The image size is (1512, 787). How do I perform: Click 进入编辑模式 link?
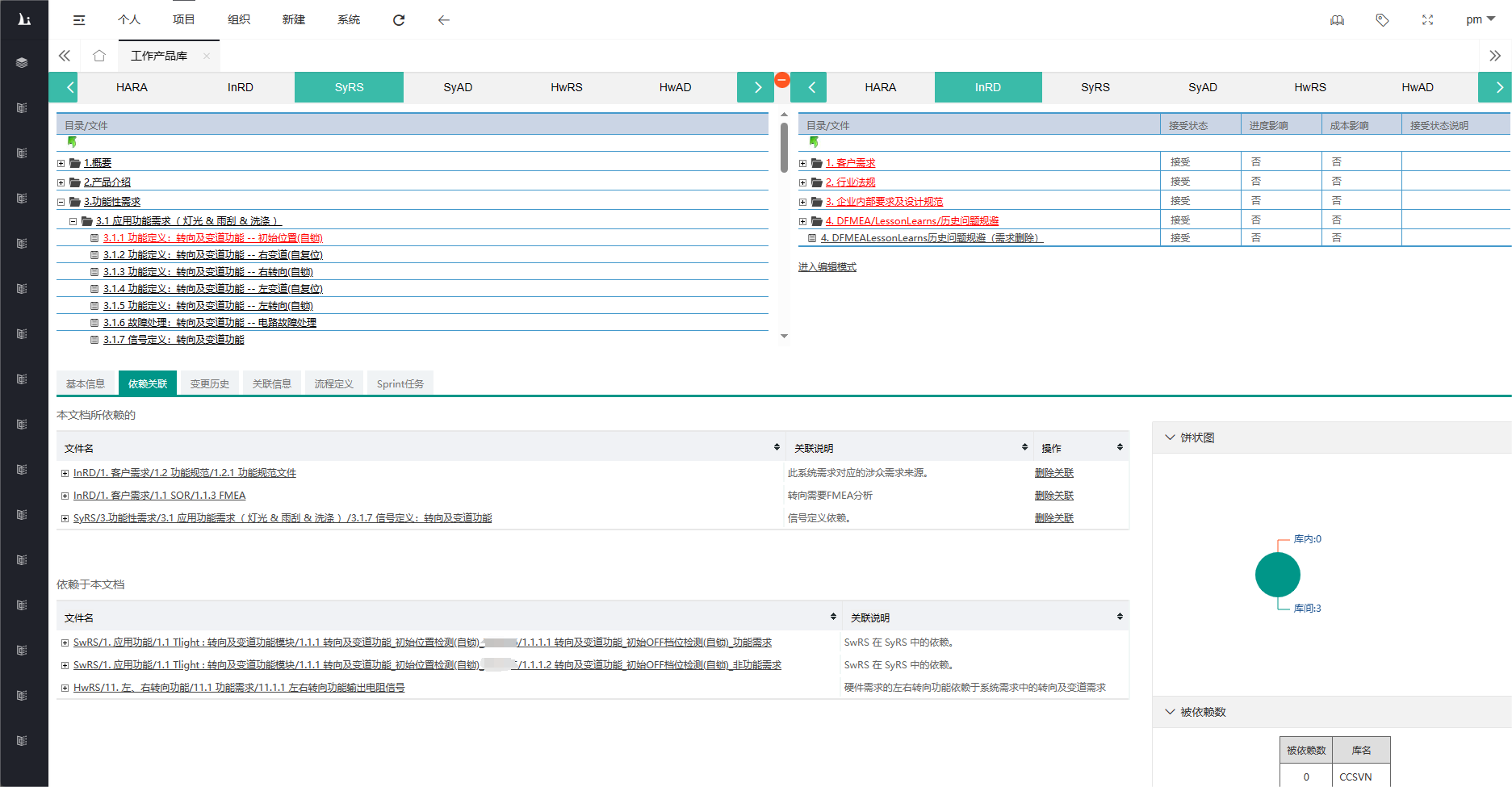pos(827,267)
